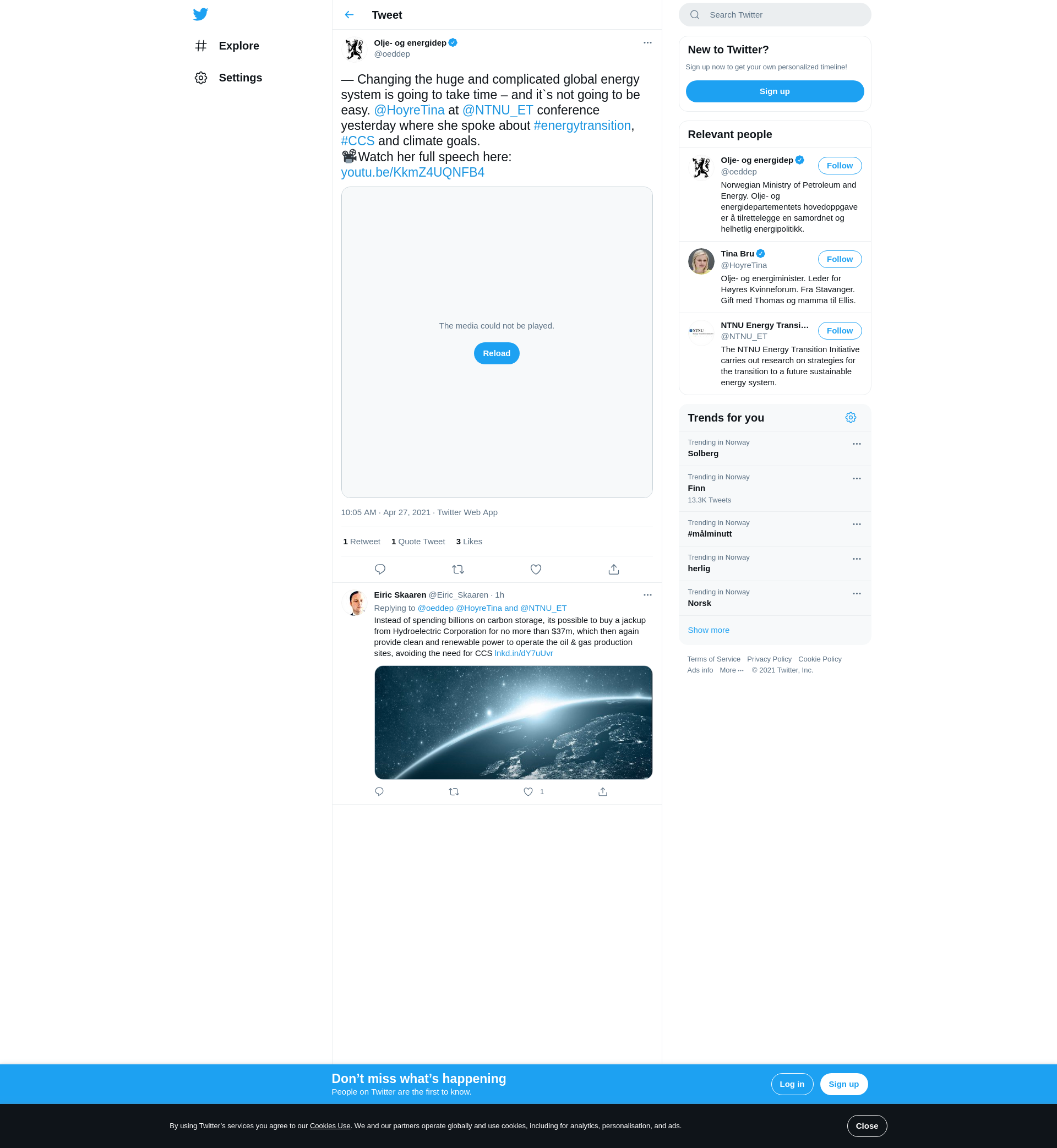Open more options on Eiric Skaaren's reply

(x=647, y=595)
